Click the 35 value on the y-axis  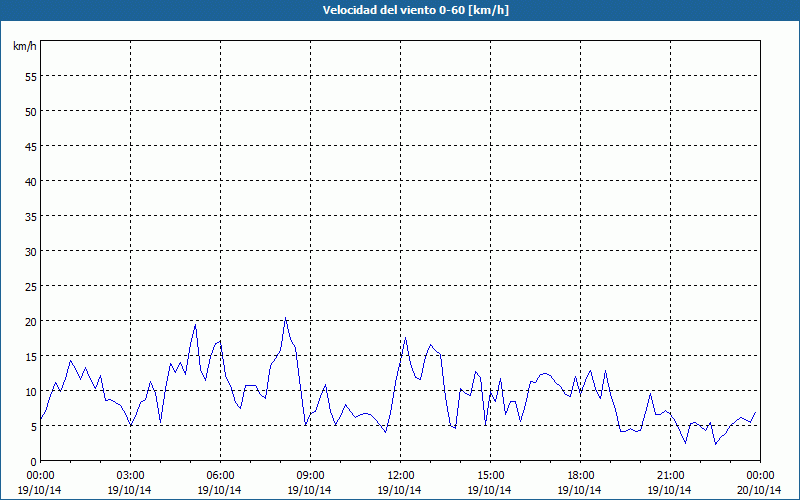tap(31, 216)
